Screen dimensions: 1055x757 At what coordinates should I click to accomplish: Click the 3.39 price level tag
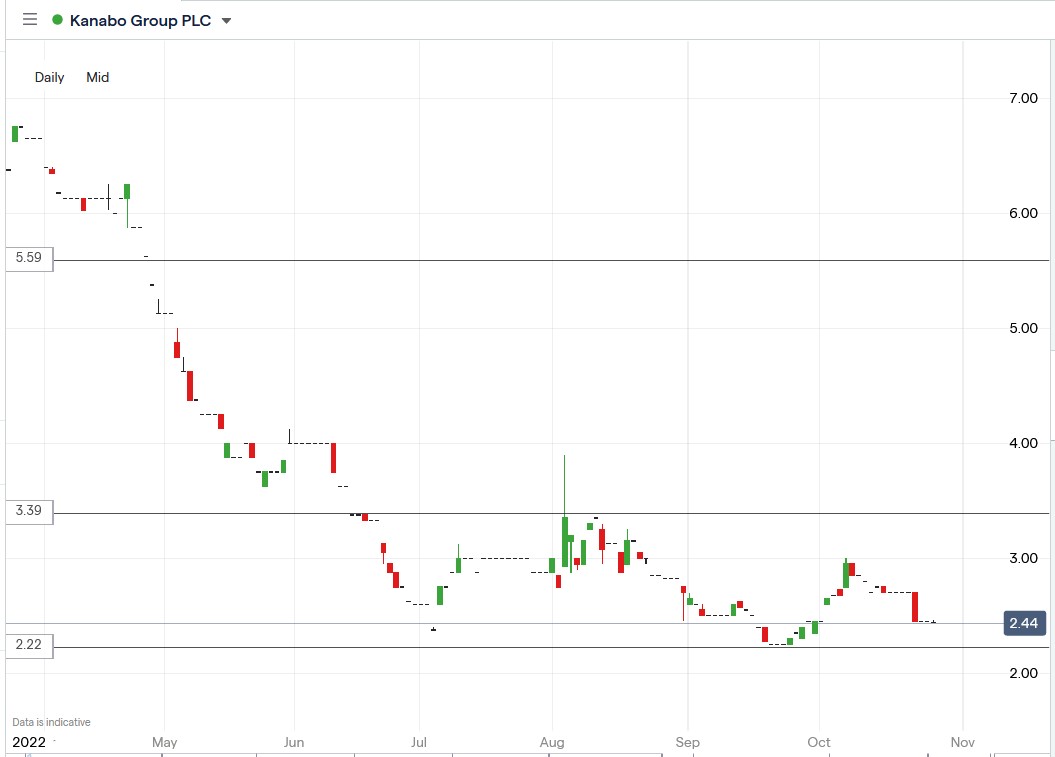pyautogui.click(x=27, y=511)
